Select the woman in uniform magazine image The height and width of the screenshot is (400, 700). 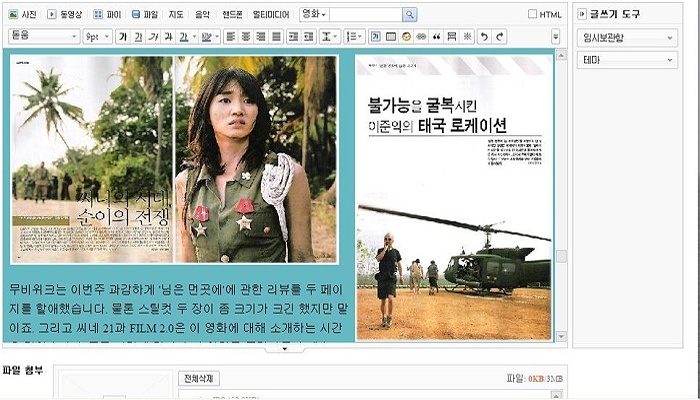click(x=174, y=159)
